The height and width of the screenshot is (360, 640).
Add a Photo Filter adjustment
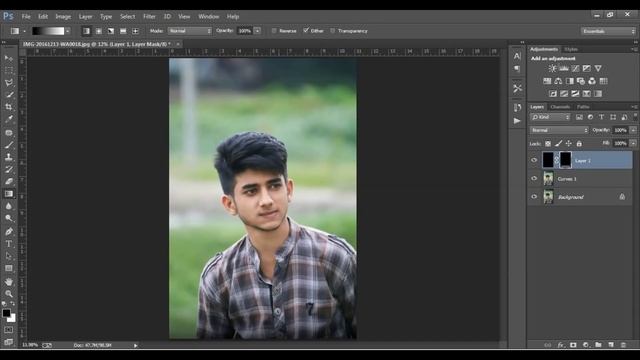click(x=581, y=81)
